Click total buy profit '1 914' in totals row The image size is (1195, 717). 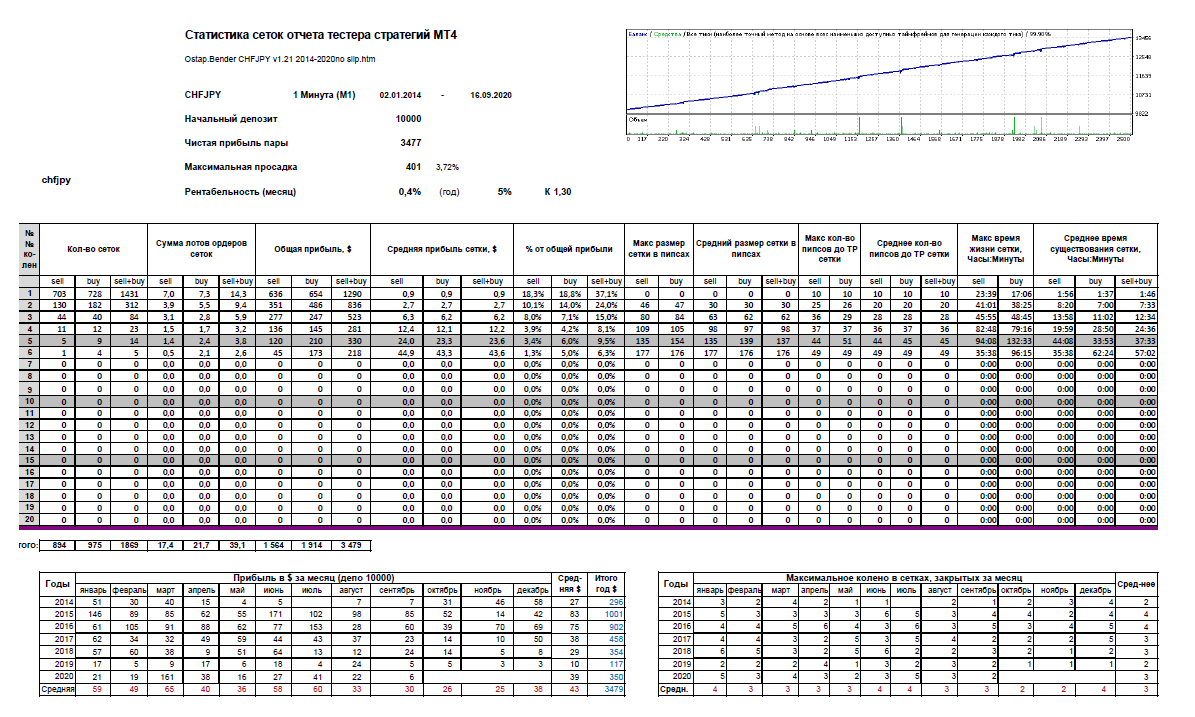pyautogui.click(x=312, y=546)
